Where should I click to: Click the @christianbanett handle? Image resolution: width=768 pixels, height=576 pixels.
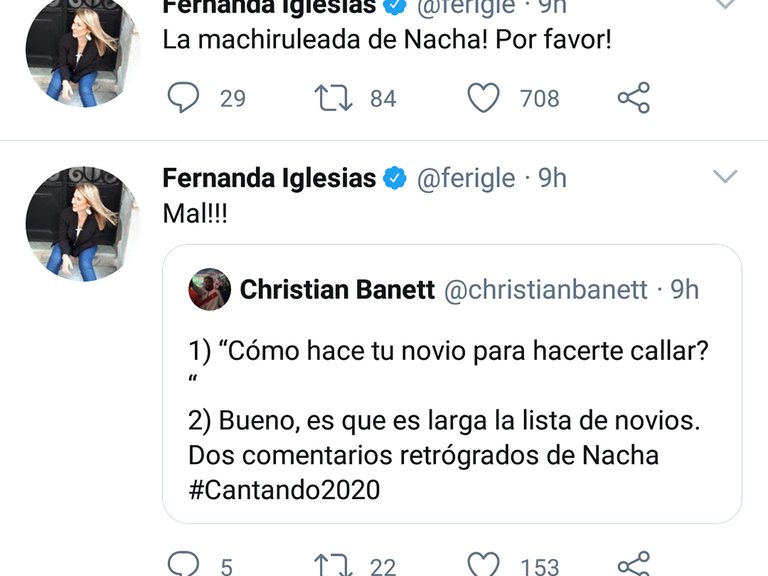(x=545, y=290)
